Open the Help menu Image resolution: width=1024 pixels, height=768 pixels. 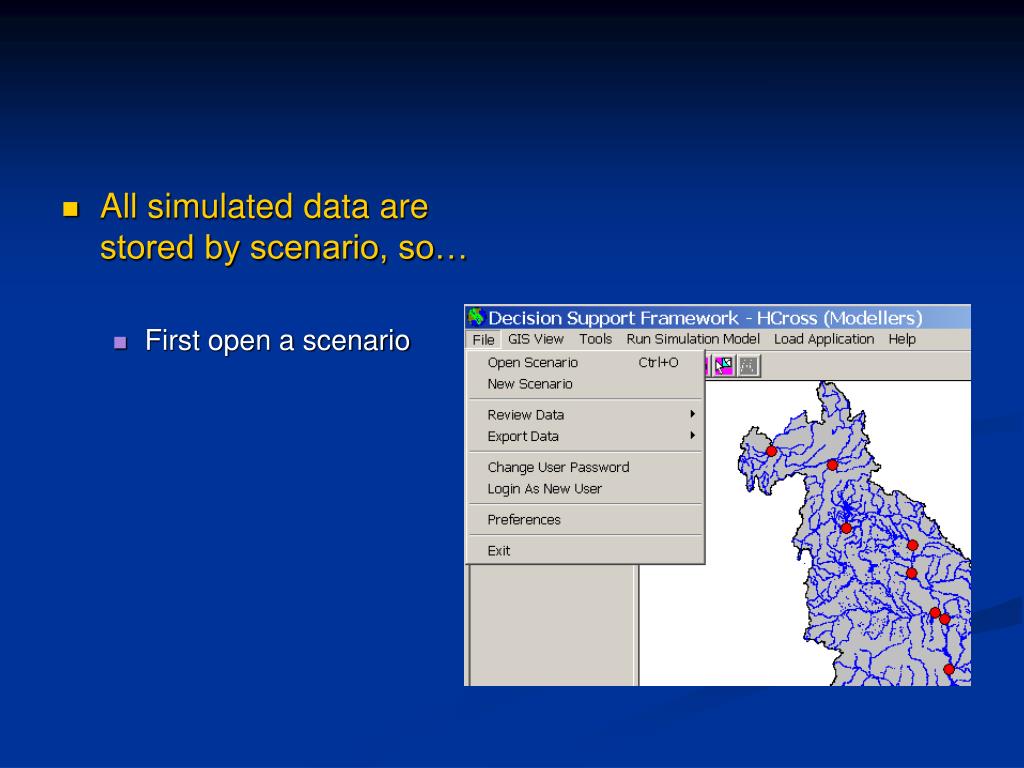click(x=902, y=339)
